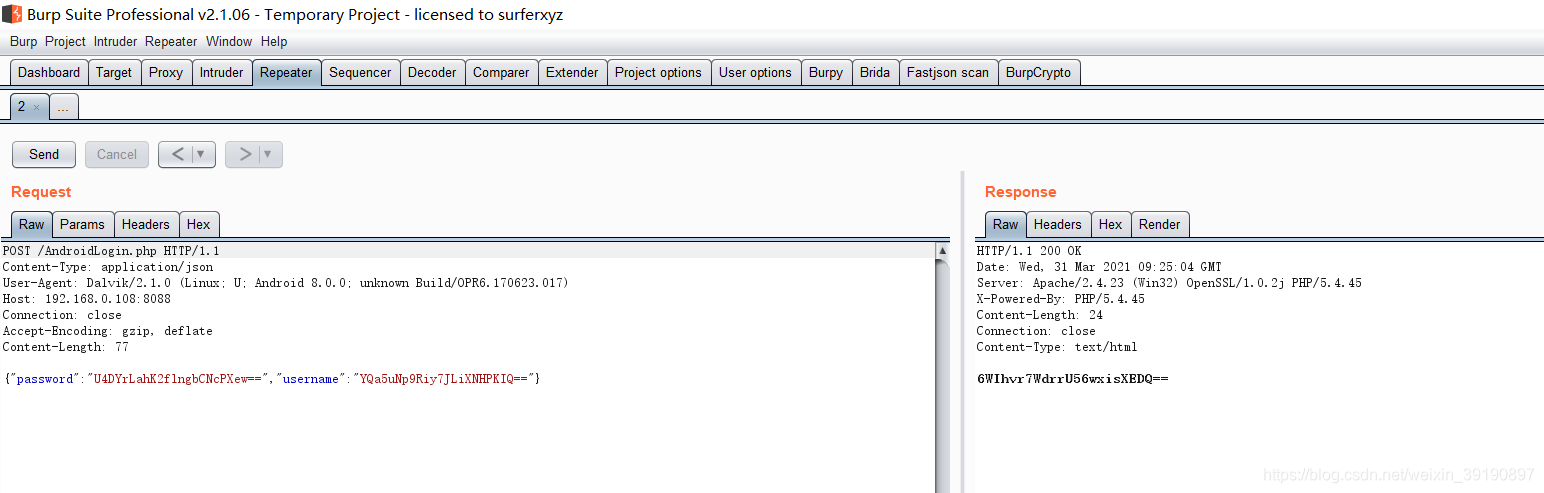Open the Burp menu

(24, 41)
